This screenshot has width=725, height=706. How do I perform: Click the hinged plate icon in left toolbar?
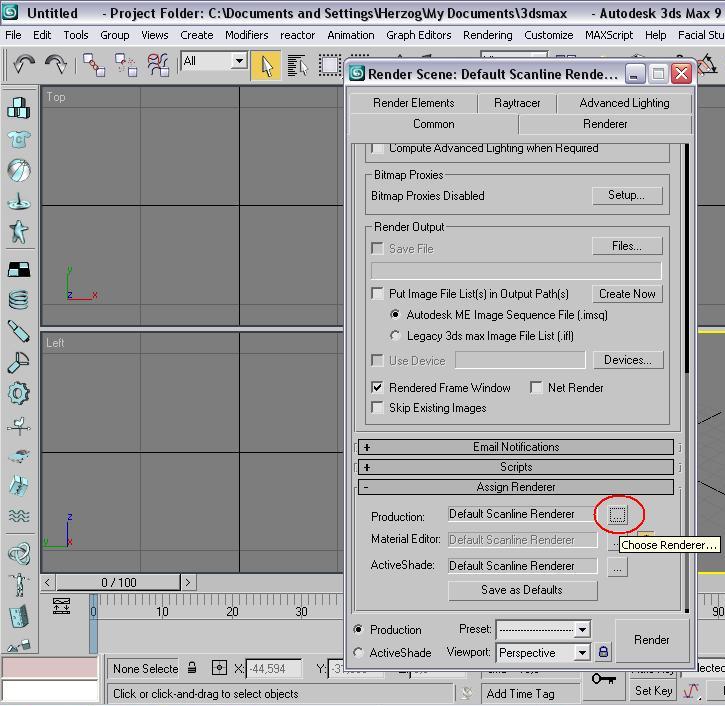19,617
